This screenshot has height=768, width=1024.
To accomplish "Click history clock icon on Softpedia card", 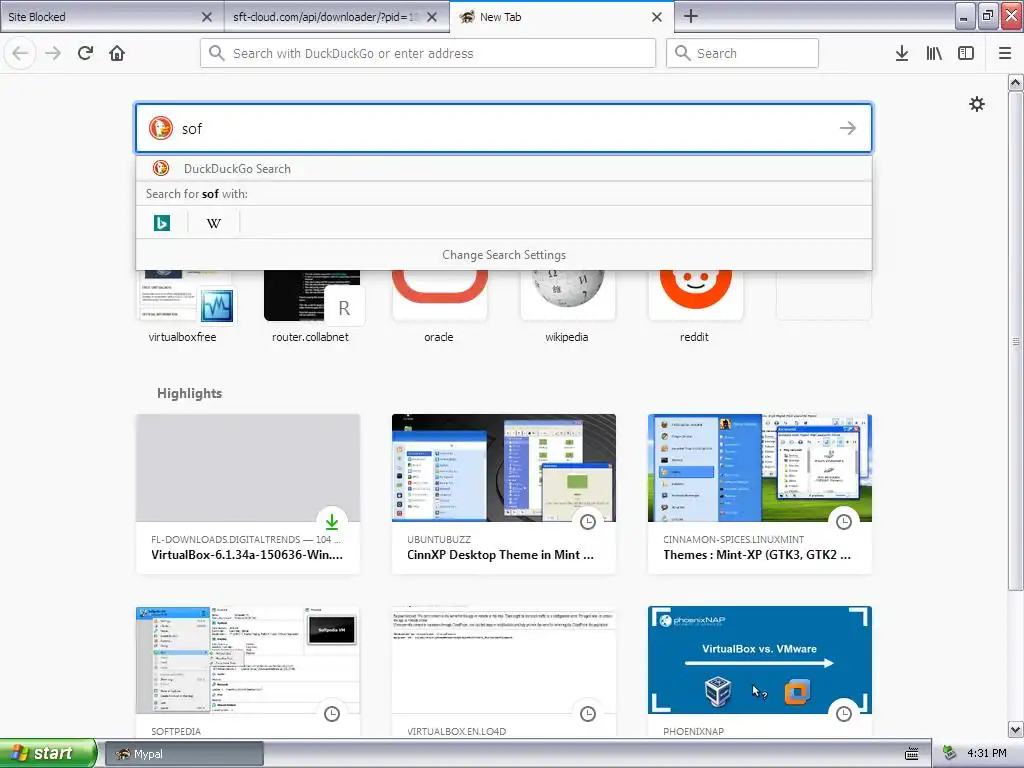I will (332, 714).
